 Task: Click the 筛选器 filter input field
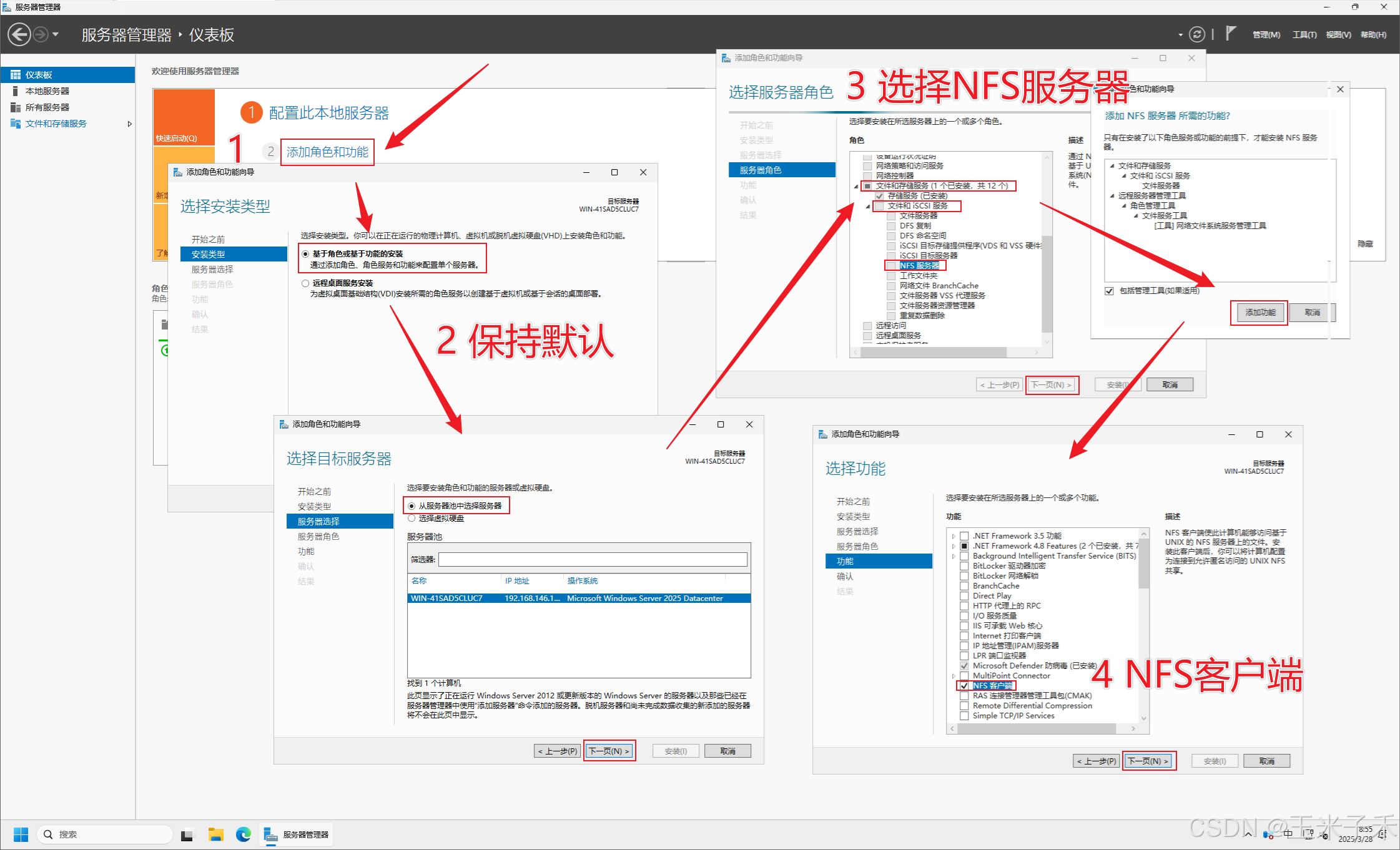click(592, 560)
